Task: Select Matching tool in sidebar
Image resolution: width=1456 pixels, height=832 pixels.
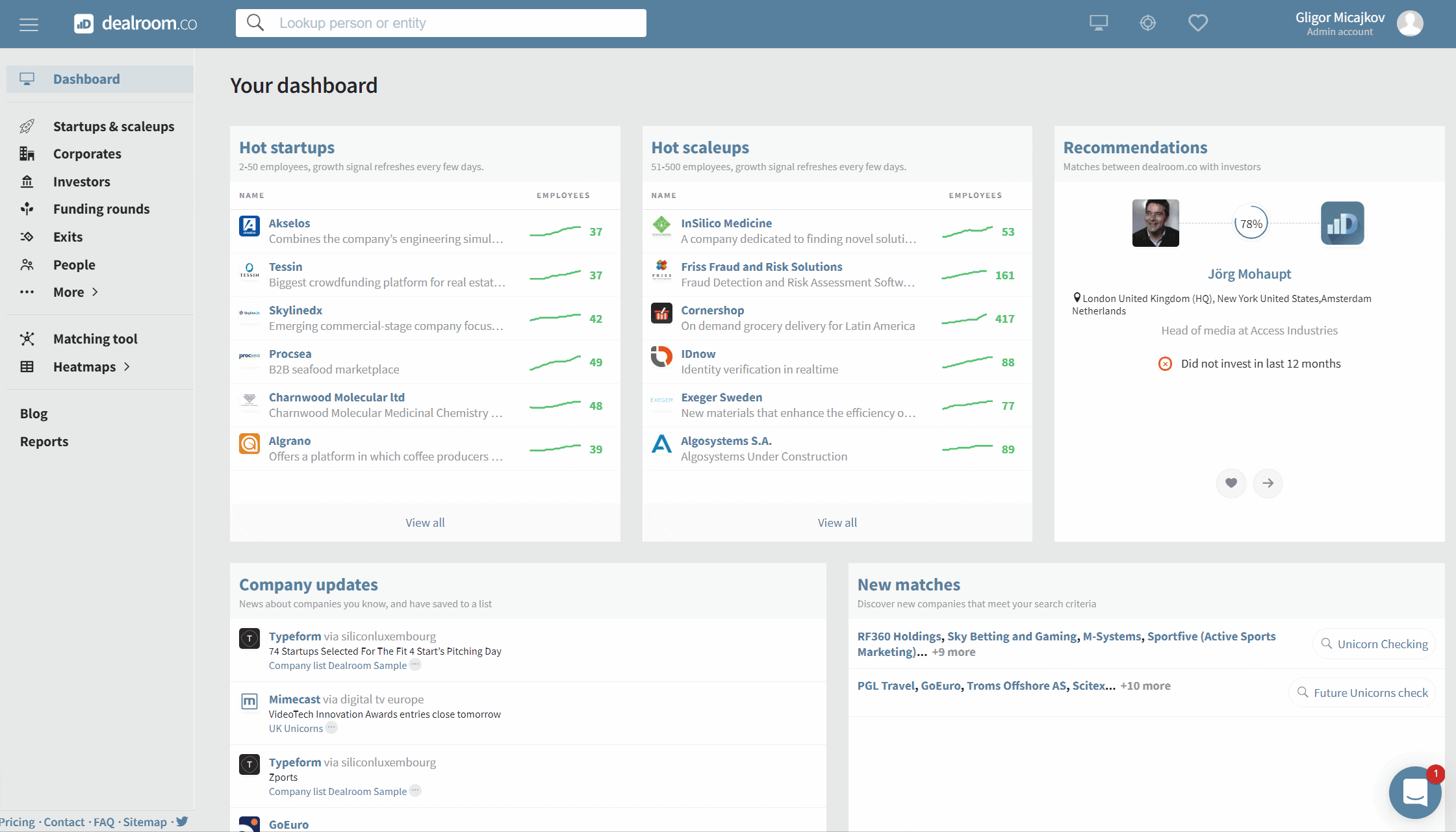Action: click(x=95, y=339)
